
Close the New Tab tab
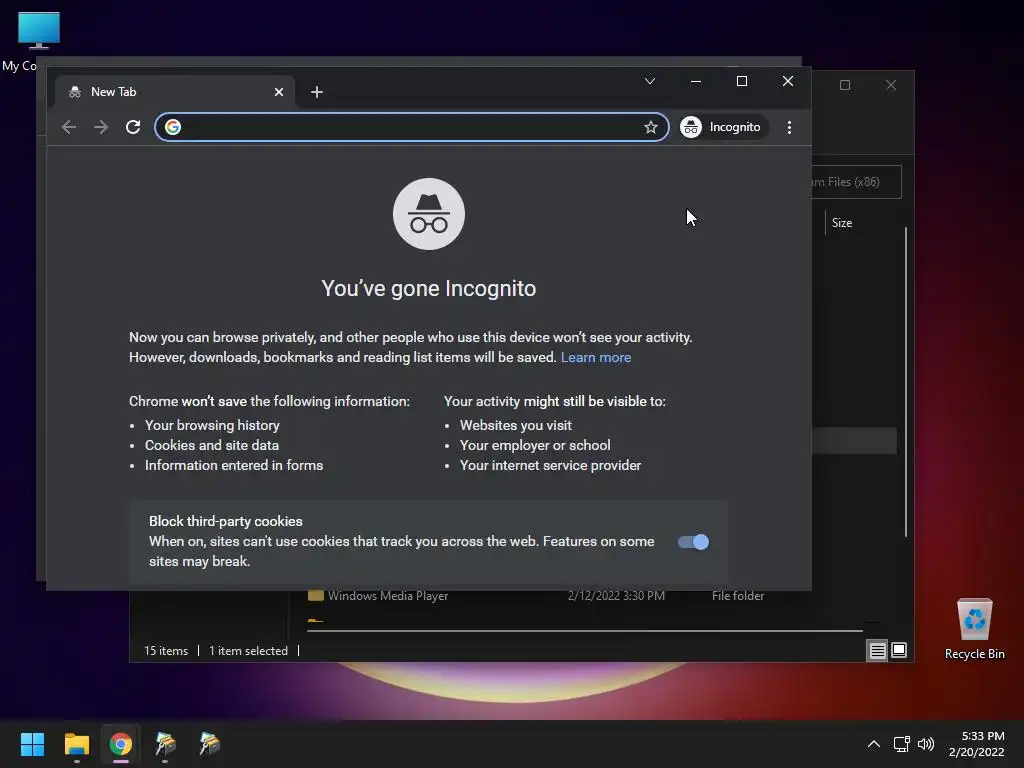click(279, 92)
